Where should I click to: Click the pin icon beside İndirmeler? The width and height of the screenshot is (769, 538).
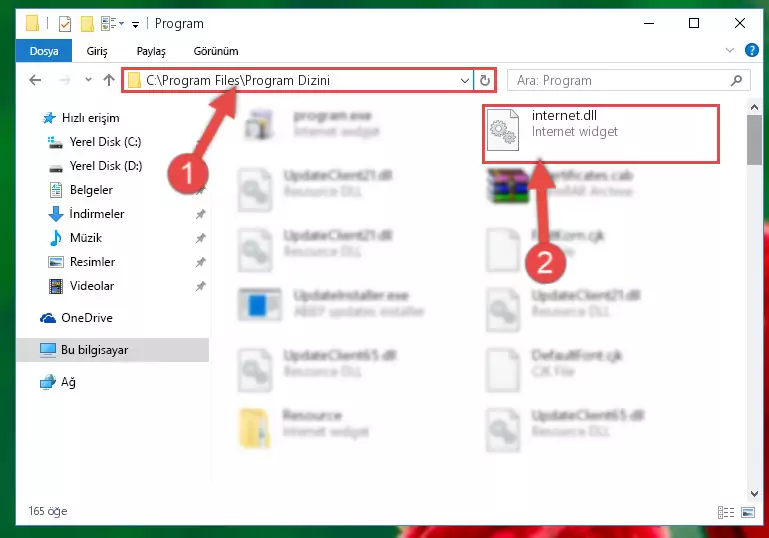point(200,214)
